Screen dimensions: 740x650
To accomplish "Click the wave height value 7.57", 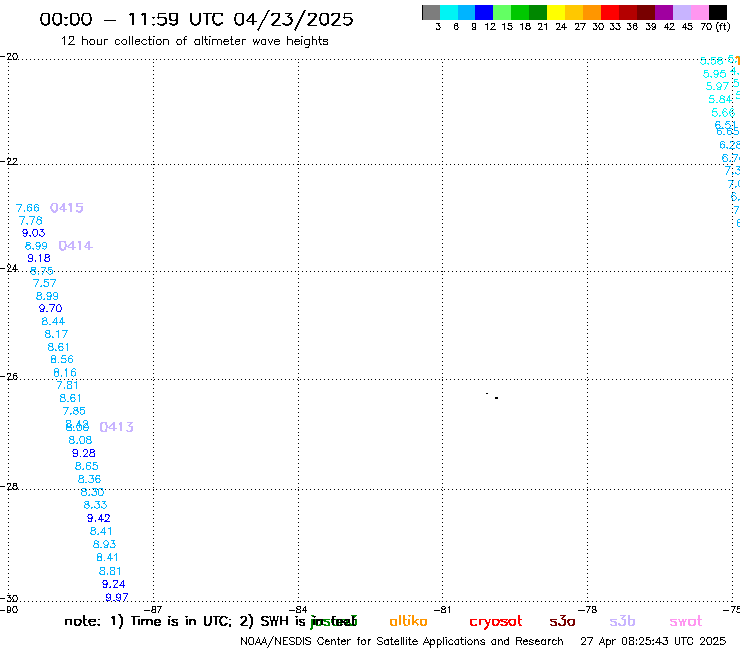I will pyautogui.click(x=44, y=283).
